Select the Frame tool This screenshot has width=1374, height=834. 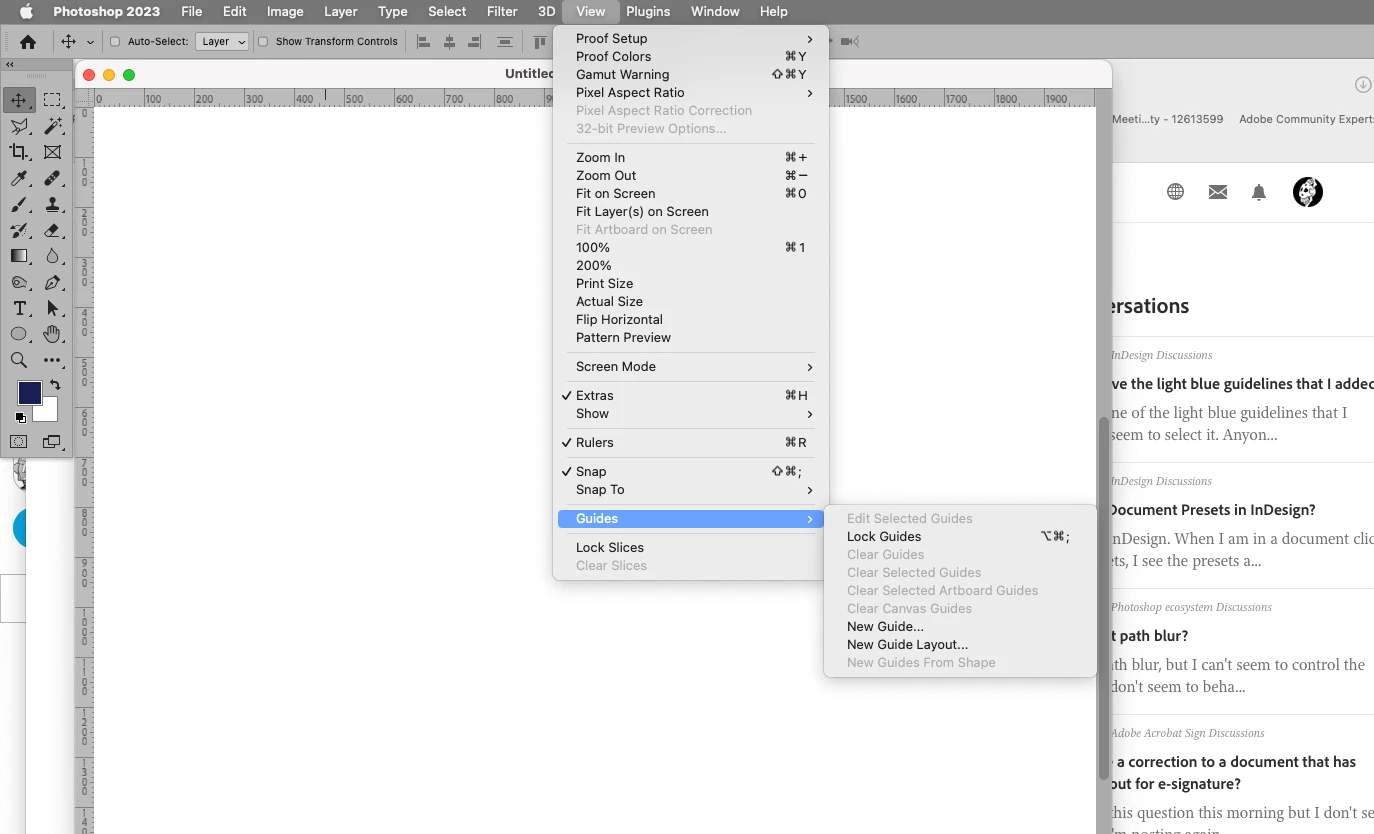[53, 152]
